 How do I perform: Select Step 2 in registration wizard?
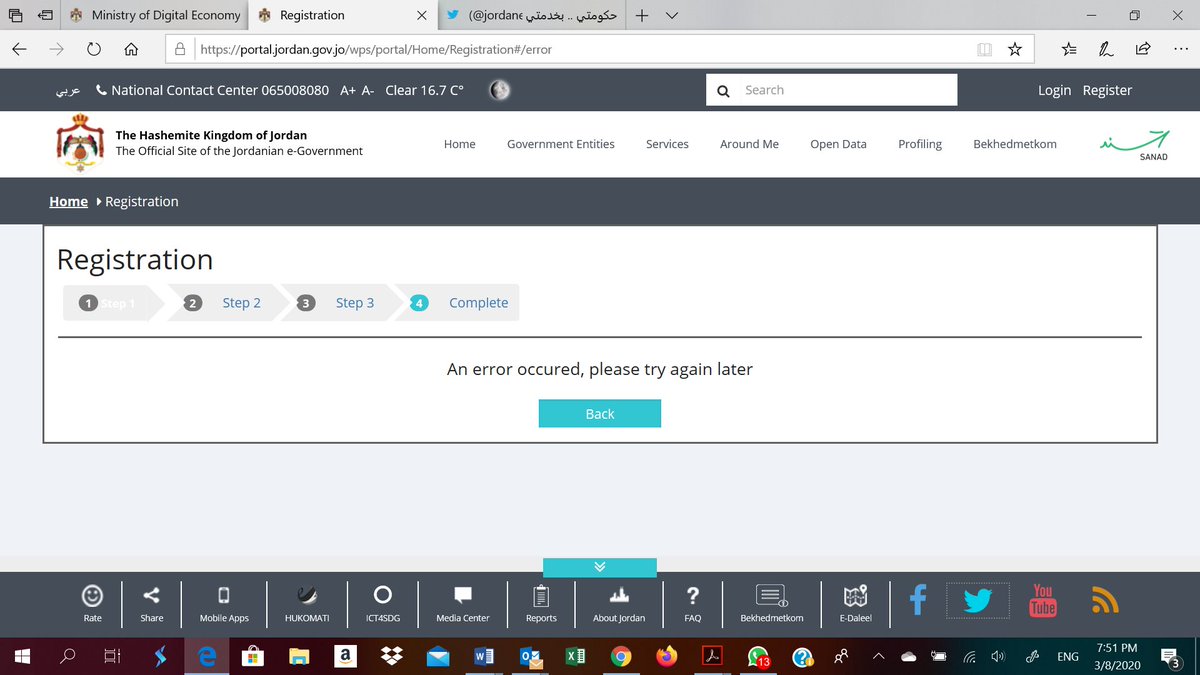(x=241, y=303)
